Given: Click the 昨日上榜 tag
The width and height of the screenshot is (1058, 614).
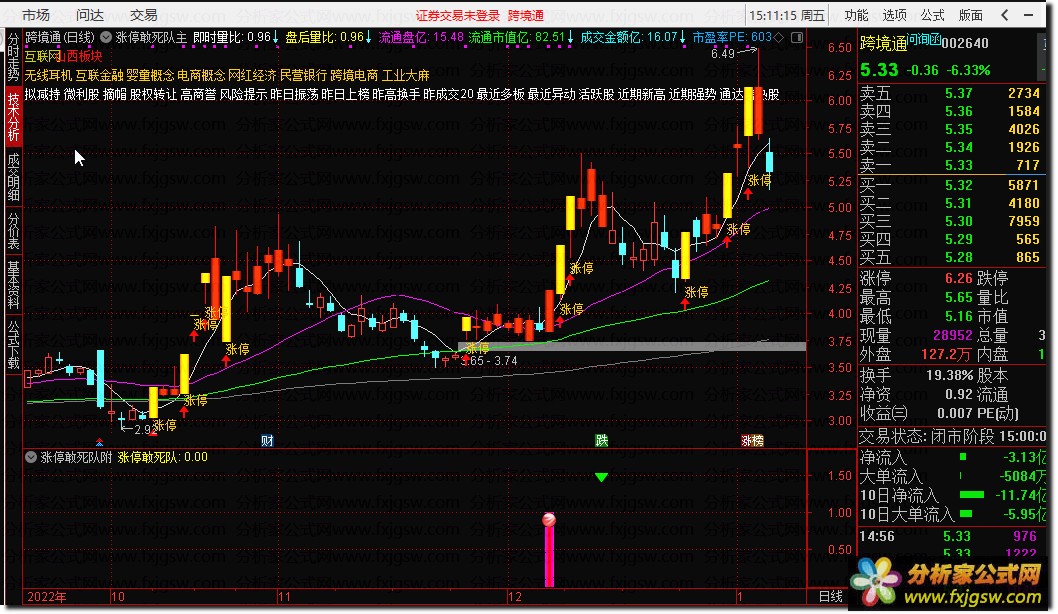Looking at the screenshot, I should tap(345, 94).
